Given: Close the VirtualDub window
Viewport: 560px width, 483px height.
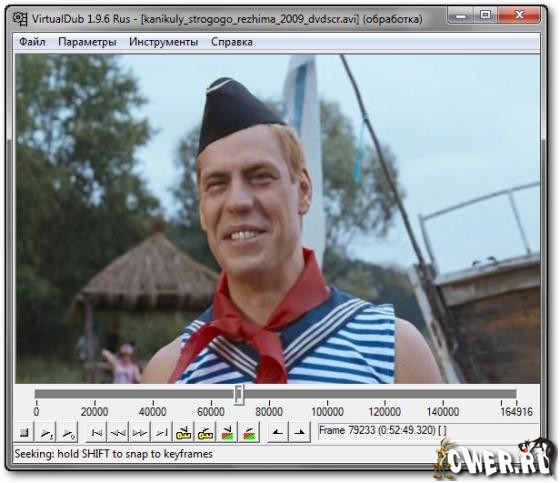Looking at the screenshot, I should click(x=519, y=15).
